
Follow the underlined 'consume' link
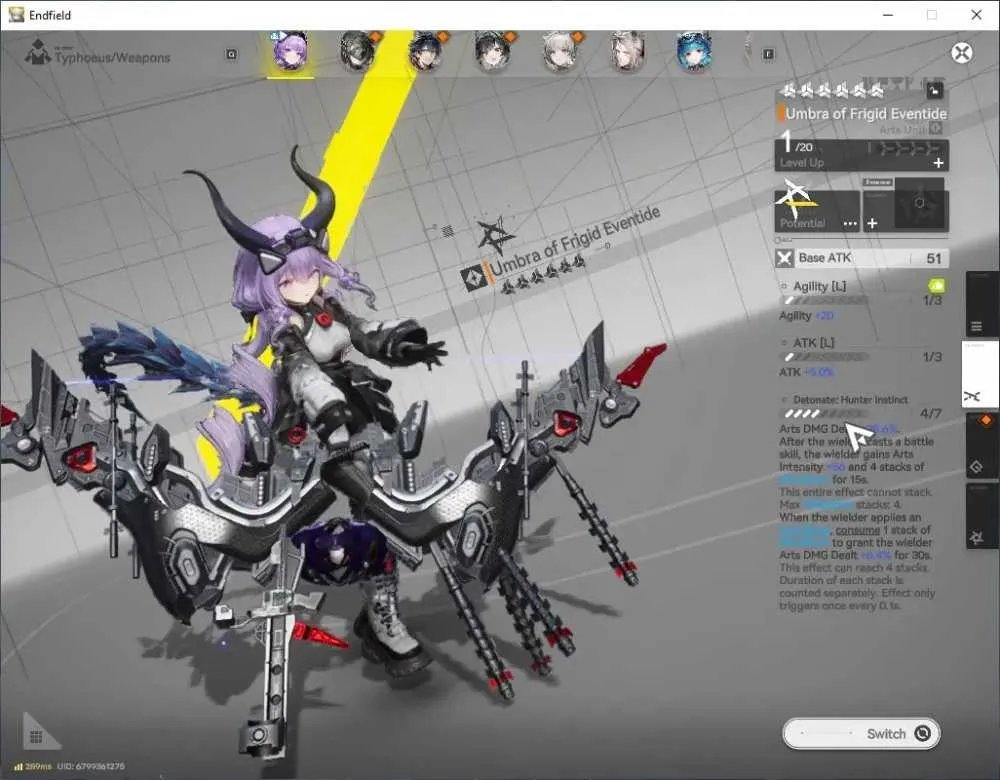[x=857, y=530]
